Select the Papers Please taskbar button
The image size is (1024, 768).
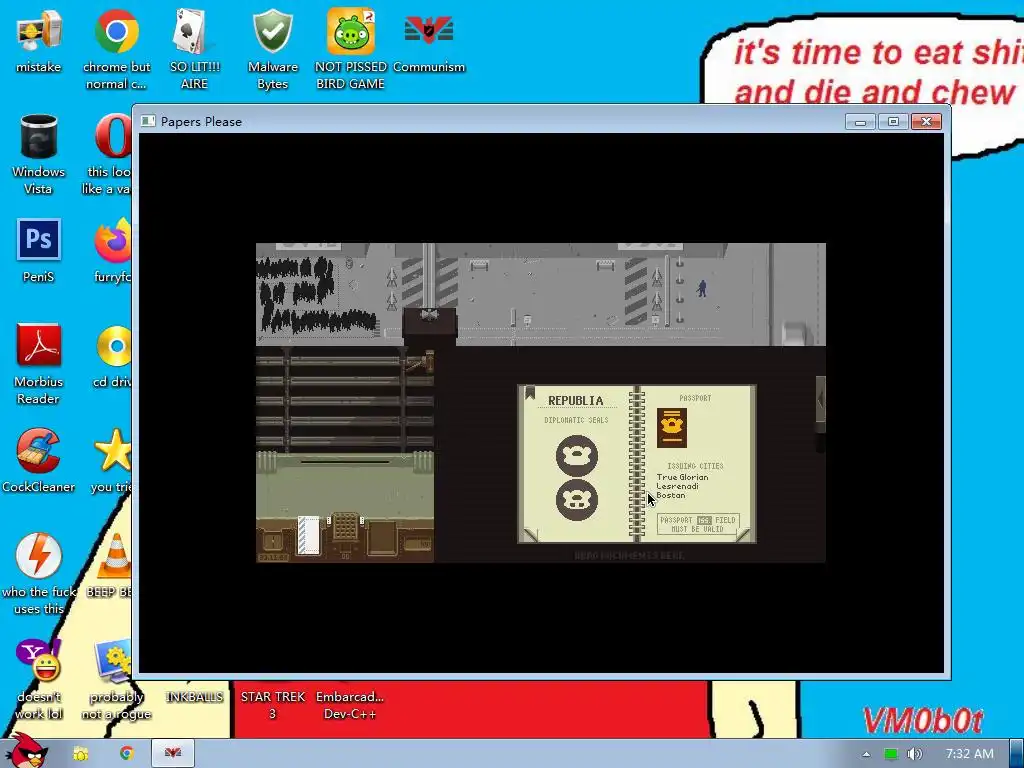pyautogui.click(x=173, y=754)
